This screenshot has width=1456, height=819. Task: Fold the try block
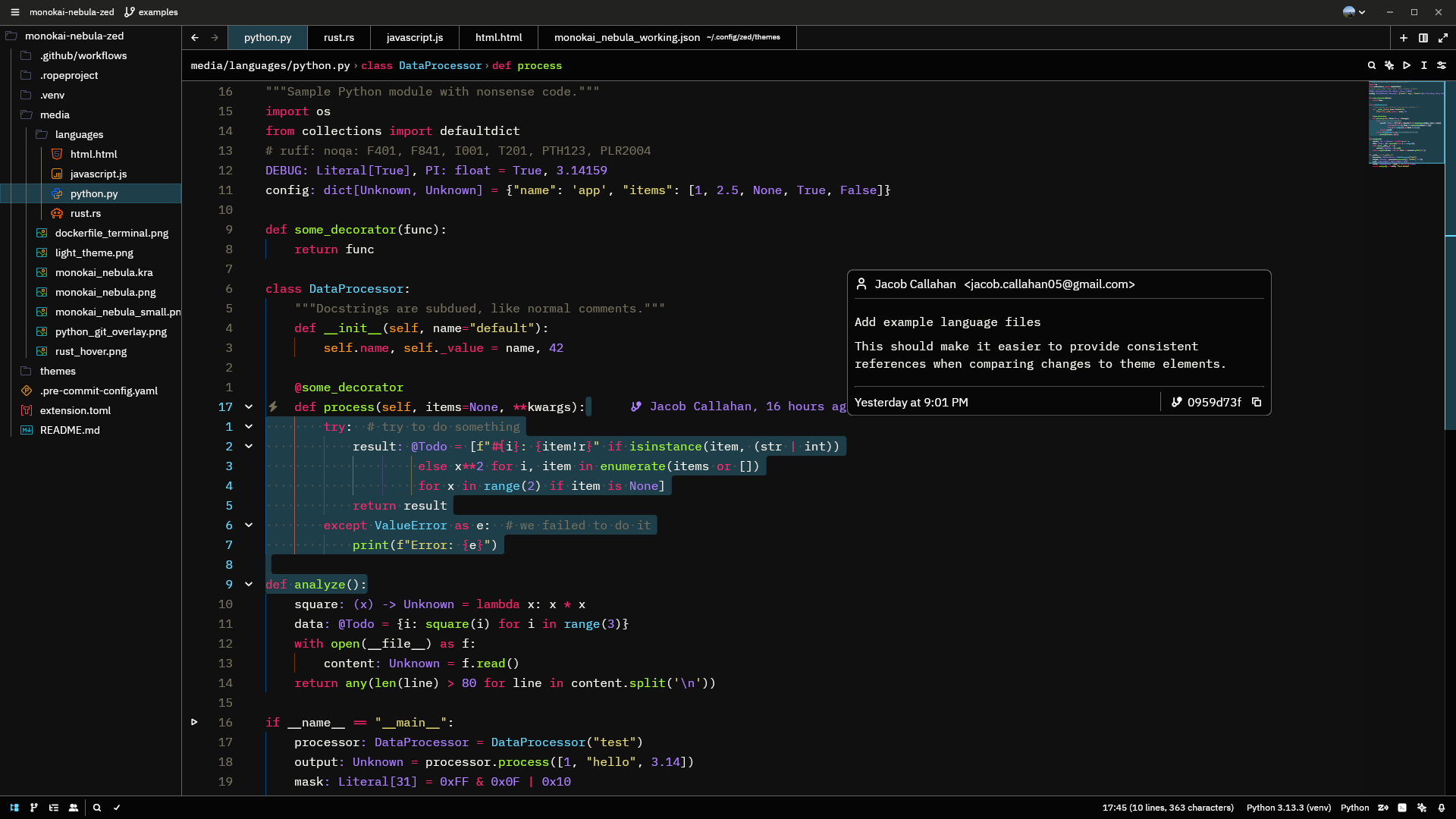249,427
